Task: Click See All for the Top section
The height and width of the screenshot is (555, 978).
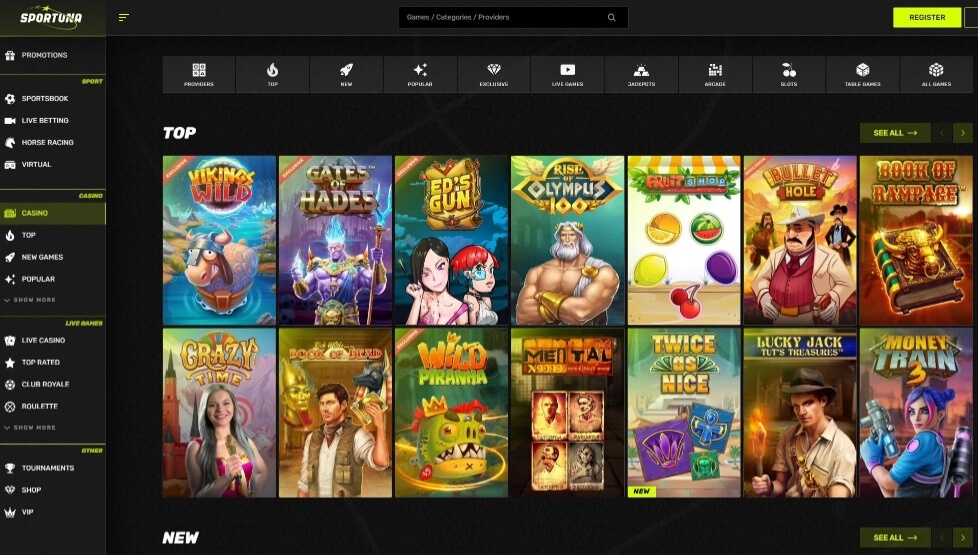Action: click(895, 133)
